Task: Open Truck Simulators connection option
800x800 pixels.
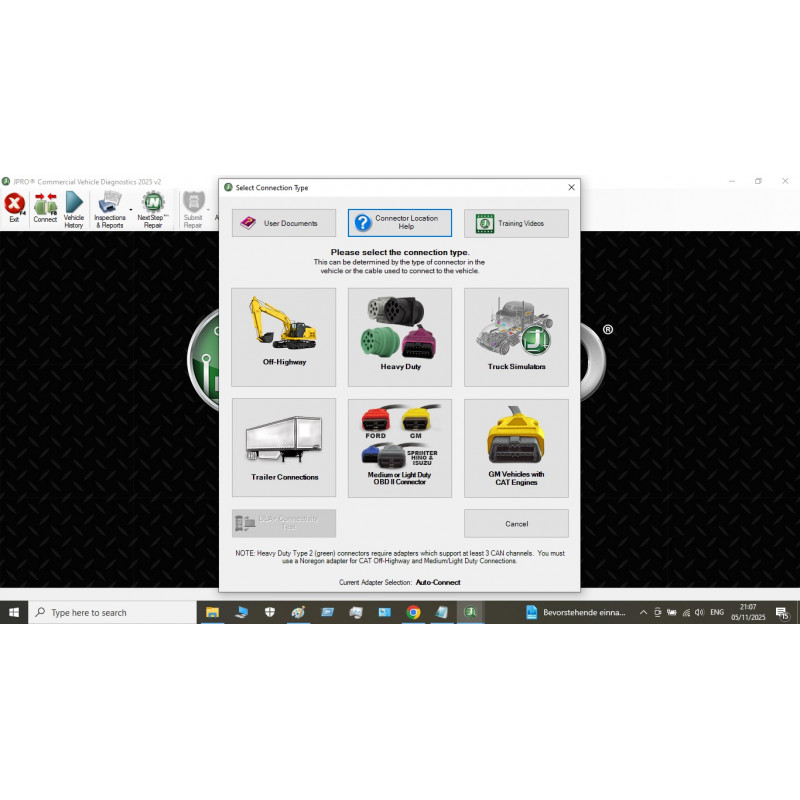Action: click(516, 335)
